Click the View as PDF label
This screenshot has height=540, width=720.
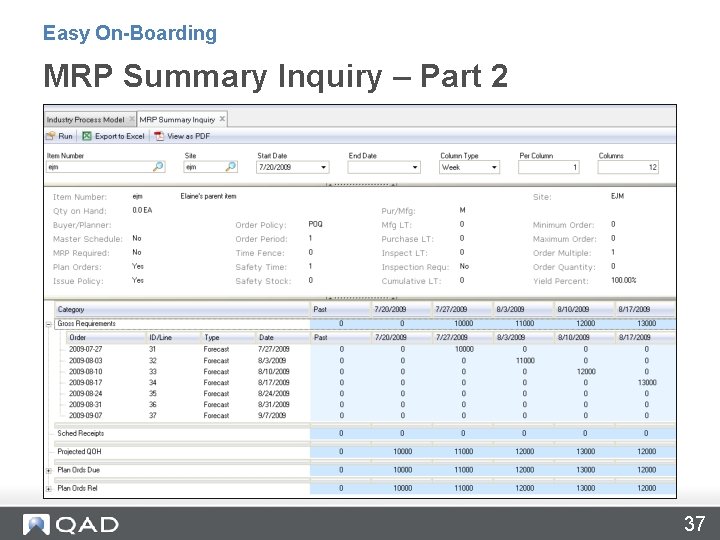tap(188, 136)
